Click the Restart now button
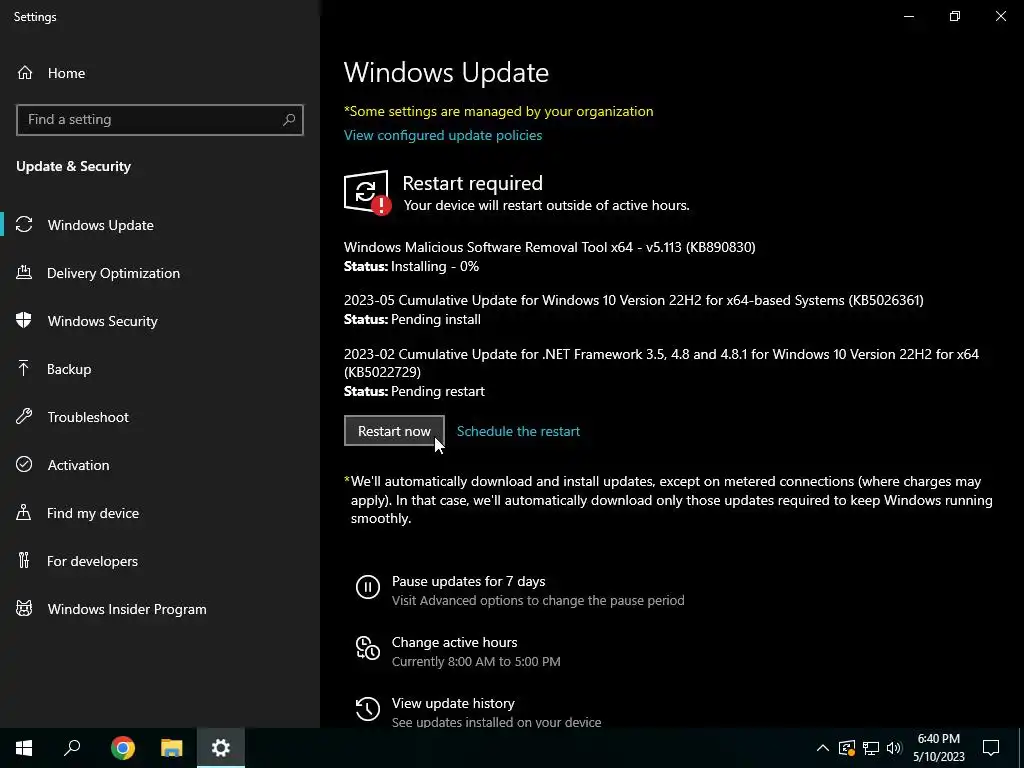The image size is (1024, 768). (x=394, y=431)
